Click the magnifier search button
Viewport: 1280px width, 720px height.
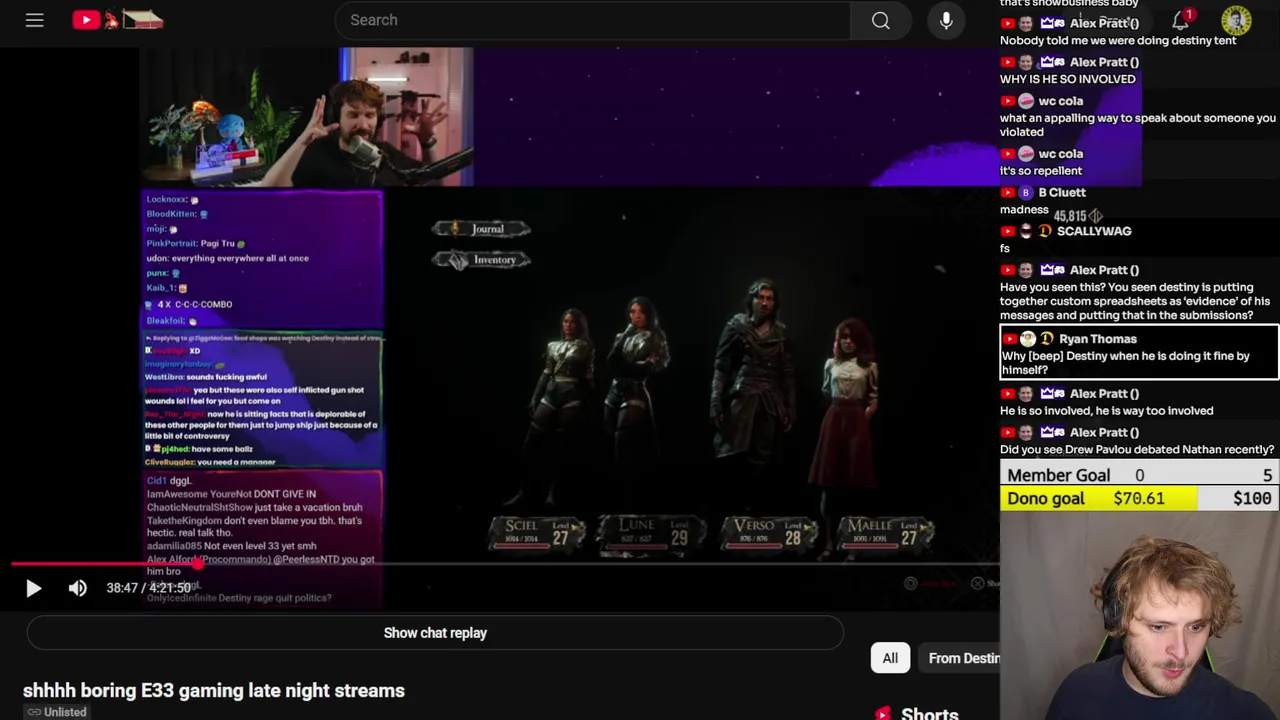(x=881, y=20)
